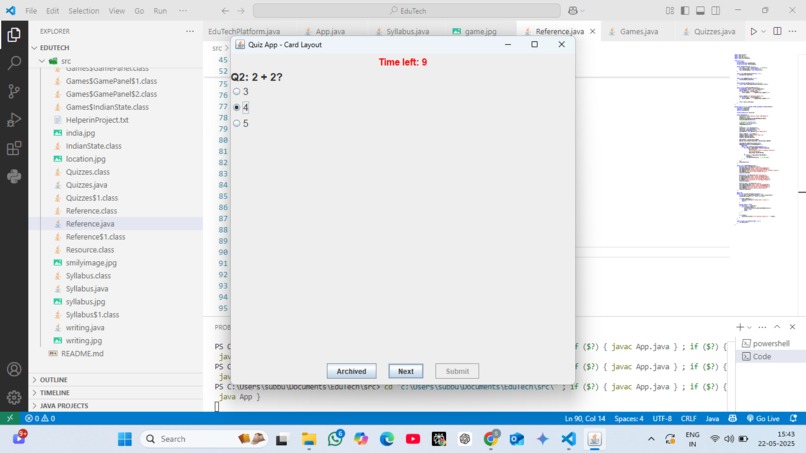The height and width of the screenshot is (453, 806).
Task: Maximize the terminal panel with caret
Action: 777,327
